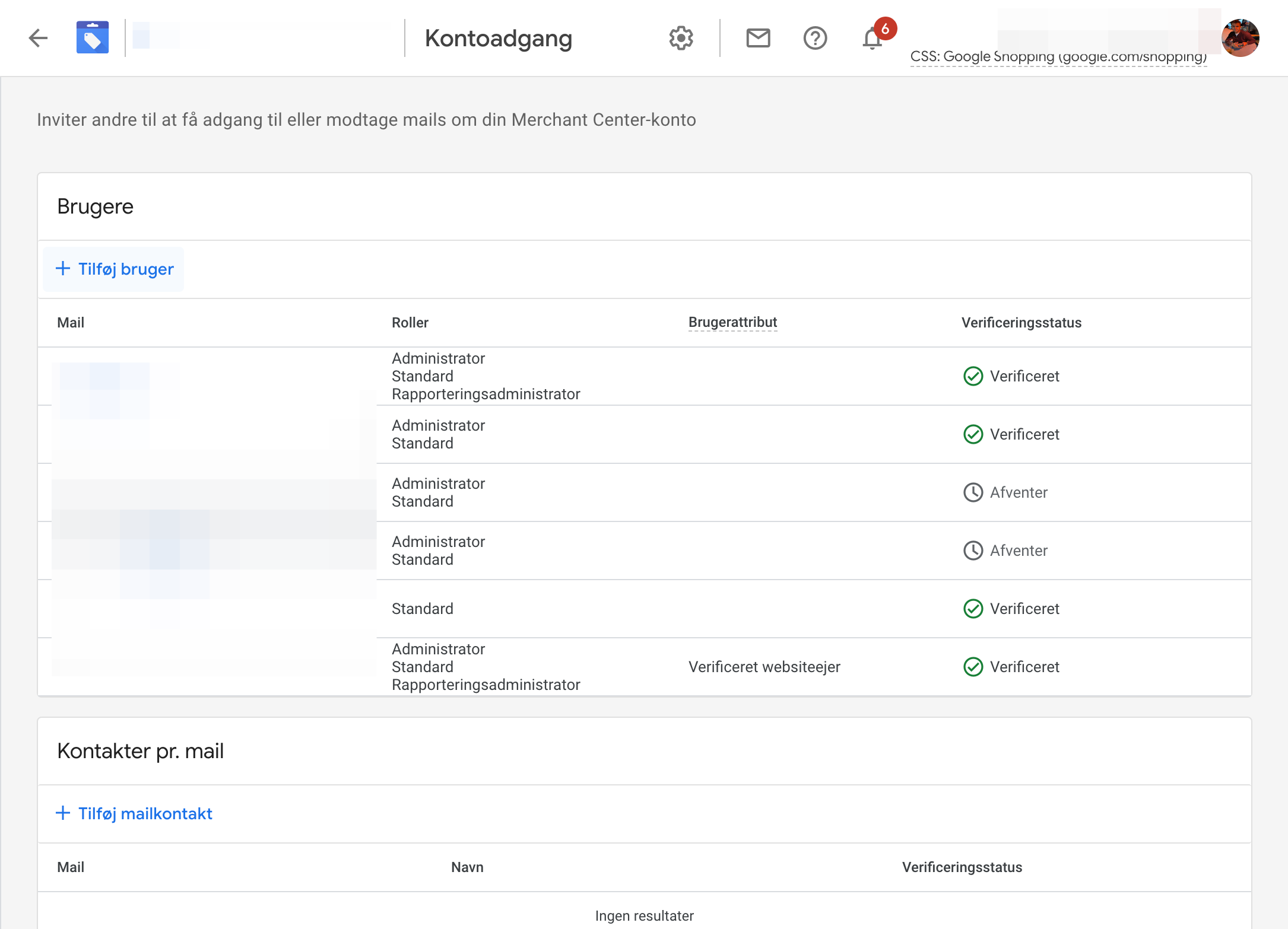Click the clock icon next to first Afventer
Image resolution: width=1288 pixels, height=929 pixels.
click(973, 492)
